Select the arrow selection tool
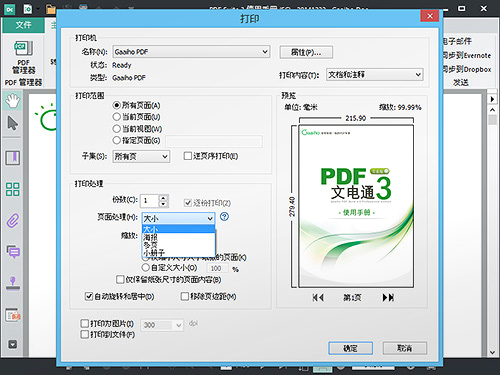500x375 pixels. pos(12,123)
